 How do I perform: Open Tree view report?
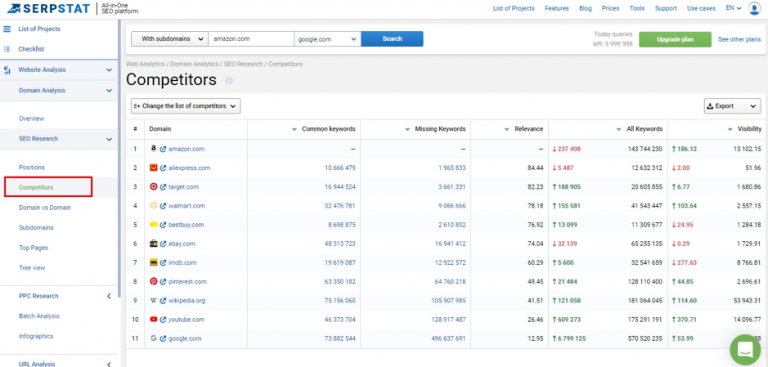tap(31, 268)
